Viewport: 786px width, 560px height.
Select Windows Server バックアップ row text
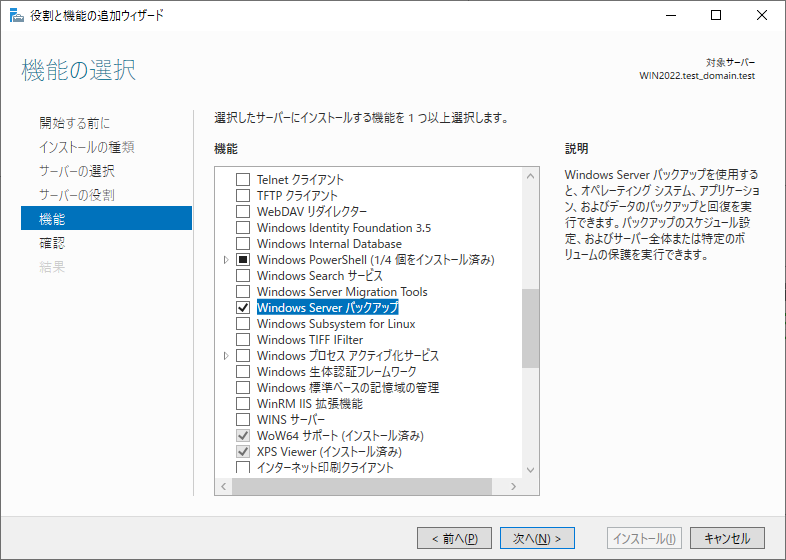click(x=328, y=307)
